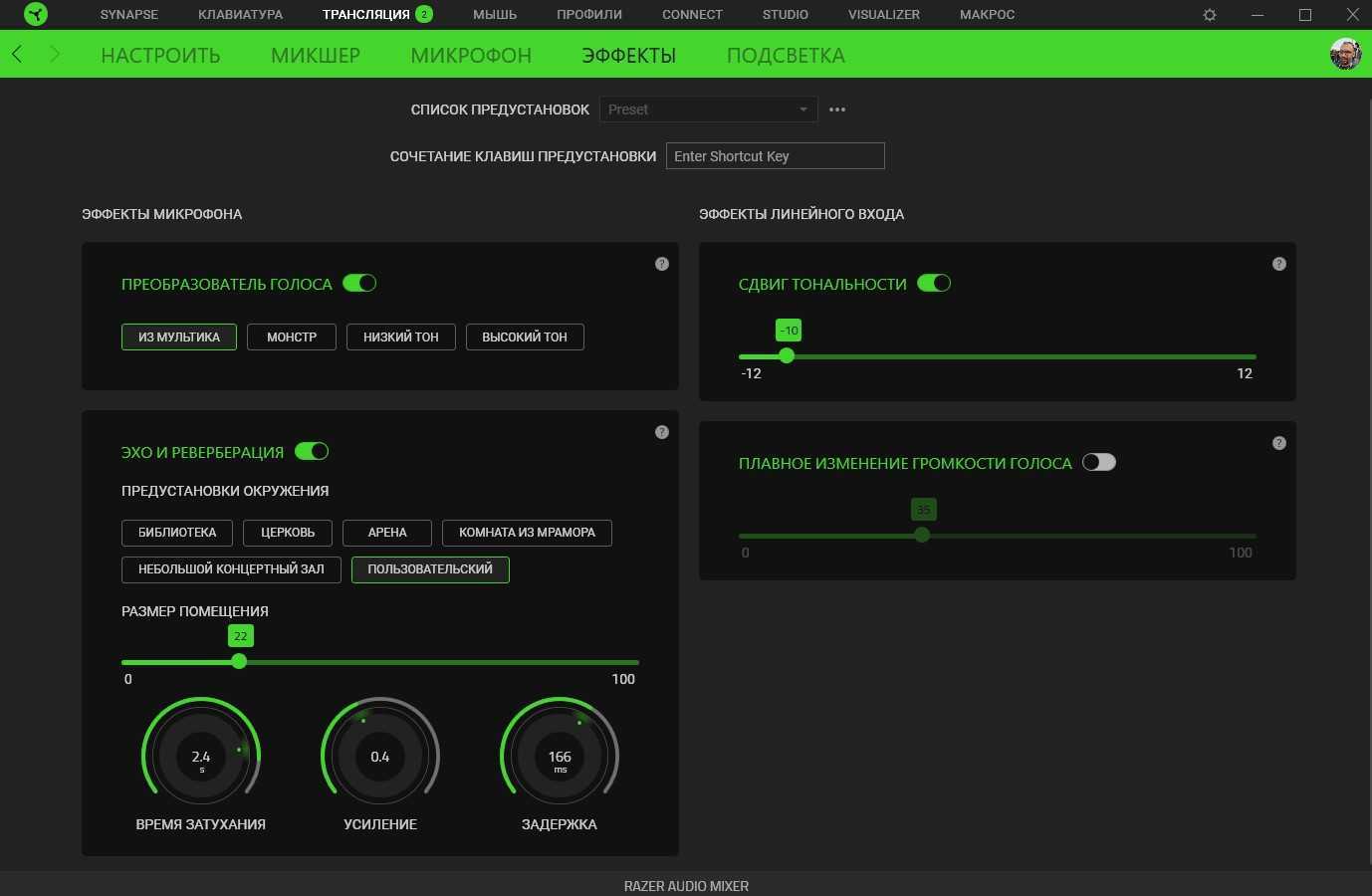The image size is (1372, 896).
Task: Toggle off Сдвиг тональности switch
Action: point(934,284)
